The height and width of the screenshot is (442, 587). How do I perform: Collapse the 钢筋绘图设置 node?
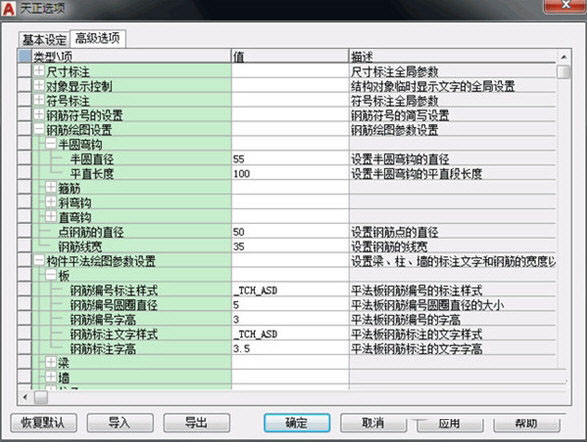click(x=39, y=129)
